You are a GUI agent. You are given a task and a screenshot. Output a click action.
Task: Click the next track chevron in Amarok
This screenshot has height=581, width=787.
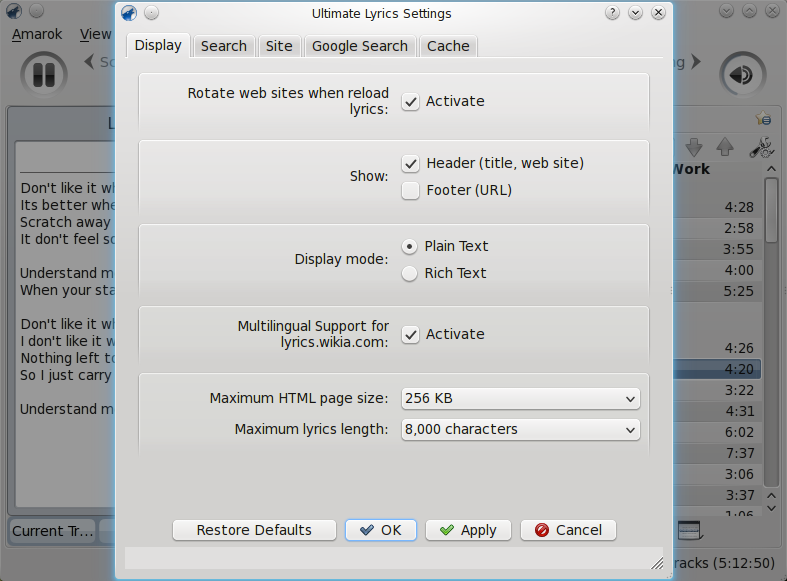click(x=696, y=62)
